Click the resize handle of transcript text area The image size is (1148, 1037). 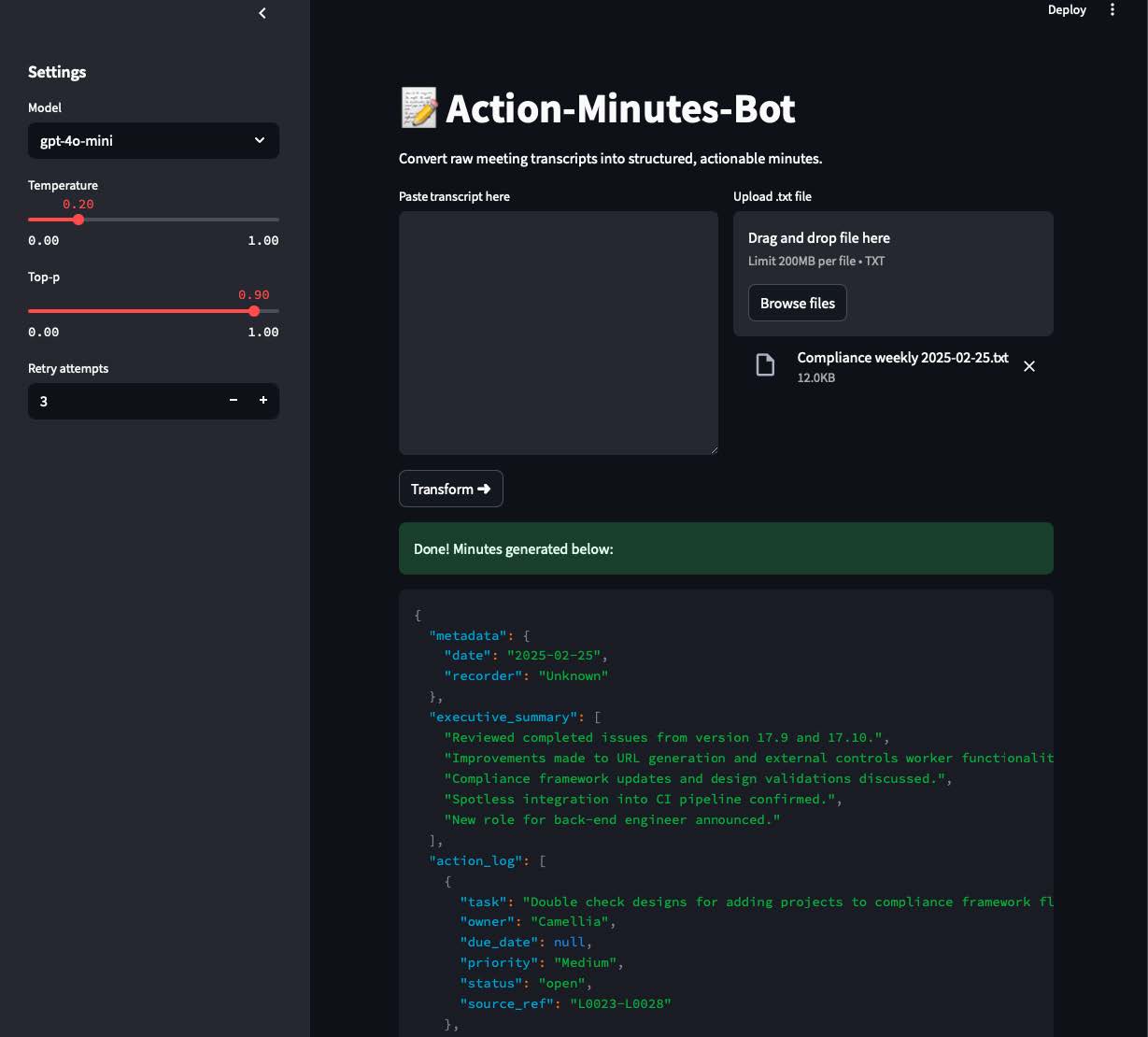click(x=713, y=449)
